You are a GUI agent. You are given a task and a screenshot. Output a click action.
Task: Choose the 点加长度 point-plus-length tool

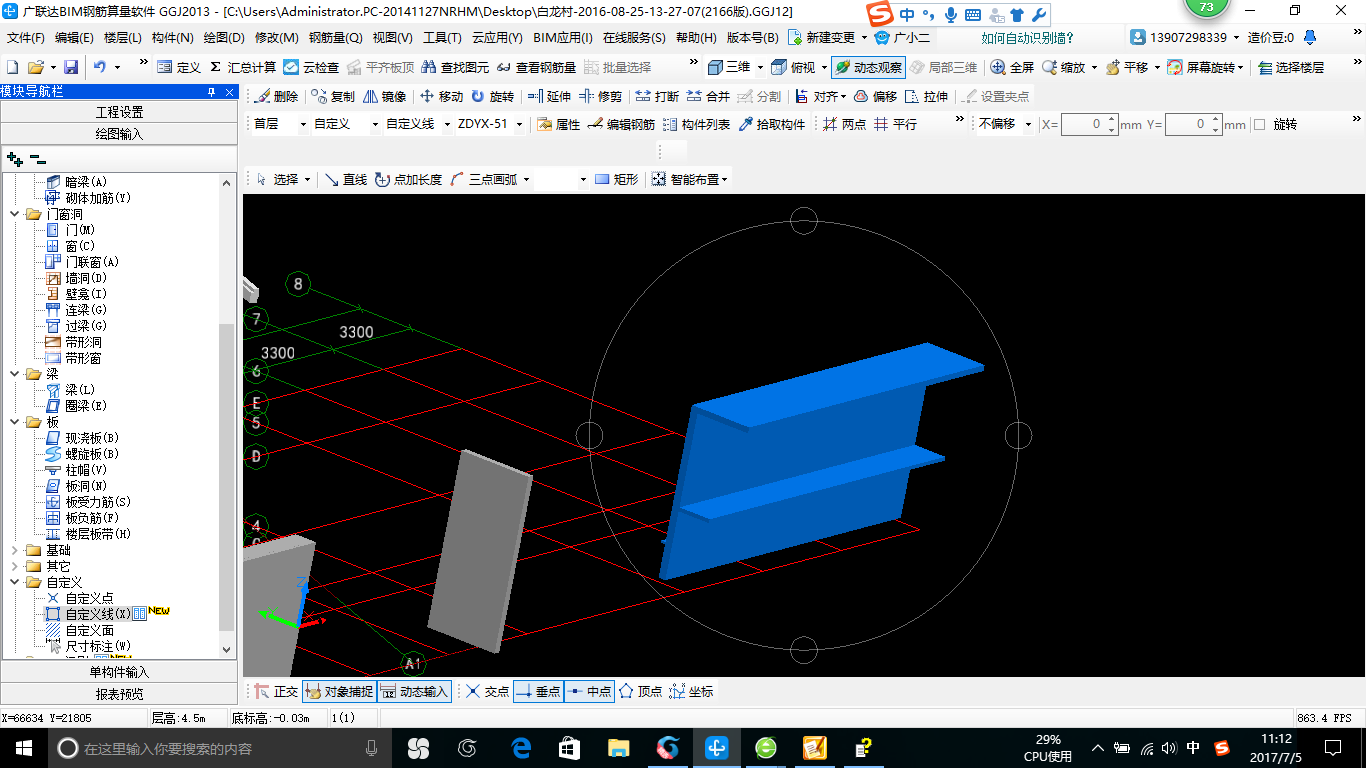tap(408, 179)
